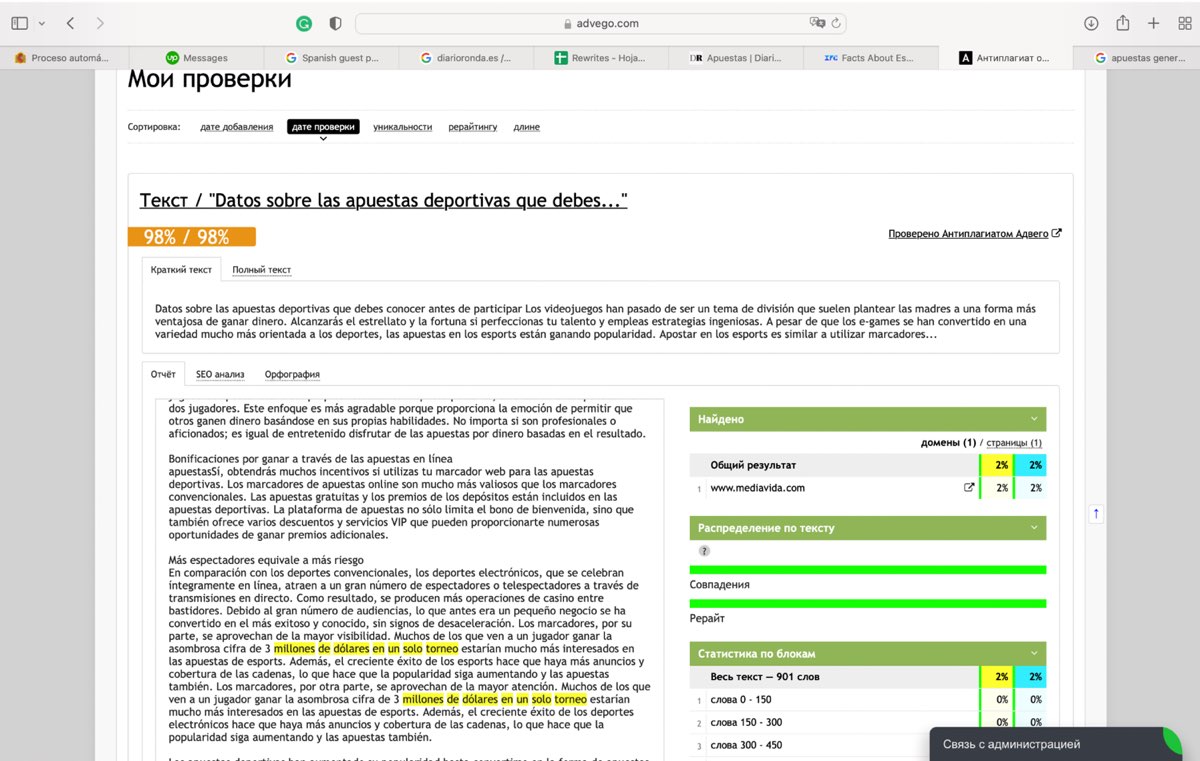Click the scroll-to-top arrow button
Viewport: 1200px width, 761px height.
coord(1096,514)
